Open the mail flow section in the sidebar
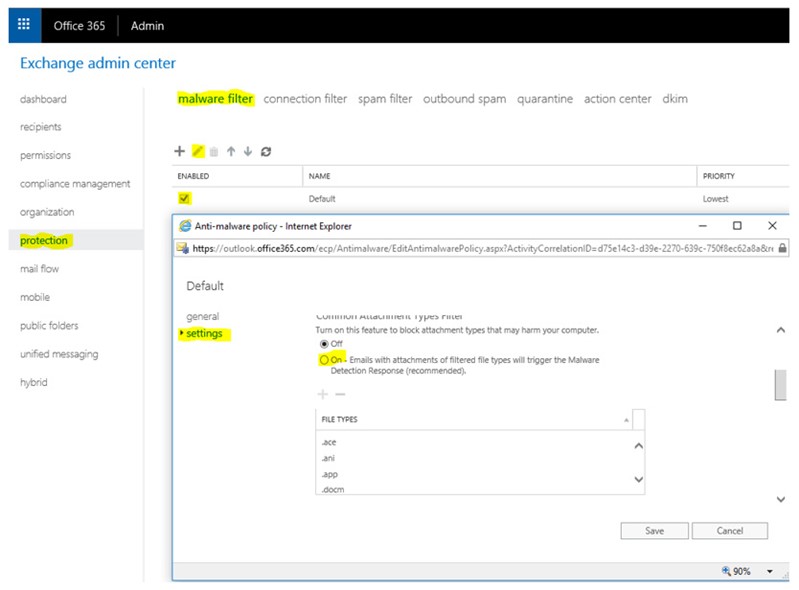This screenshot has width=799, height=590. 41,269
